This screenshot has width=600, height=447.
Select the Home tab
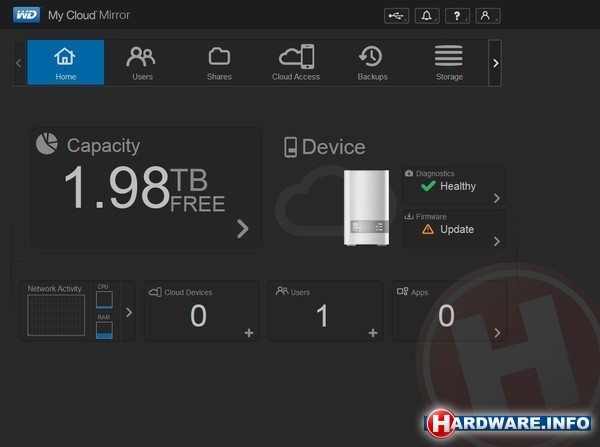click(x=65, y=62)
